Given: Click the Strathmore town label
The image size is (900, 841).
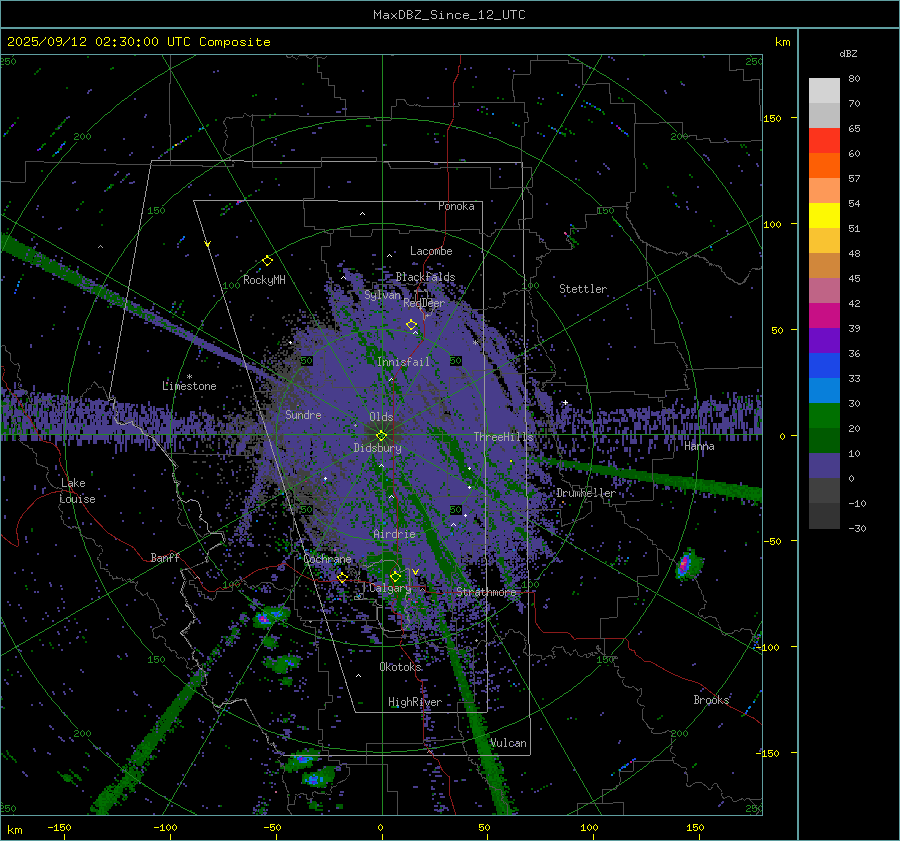Looking at the screenshot, I should [x=486, y=592].
